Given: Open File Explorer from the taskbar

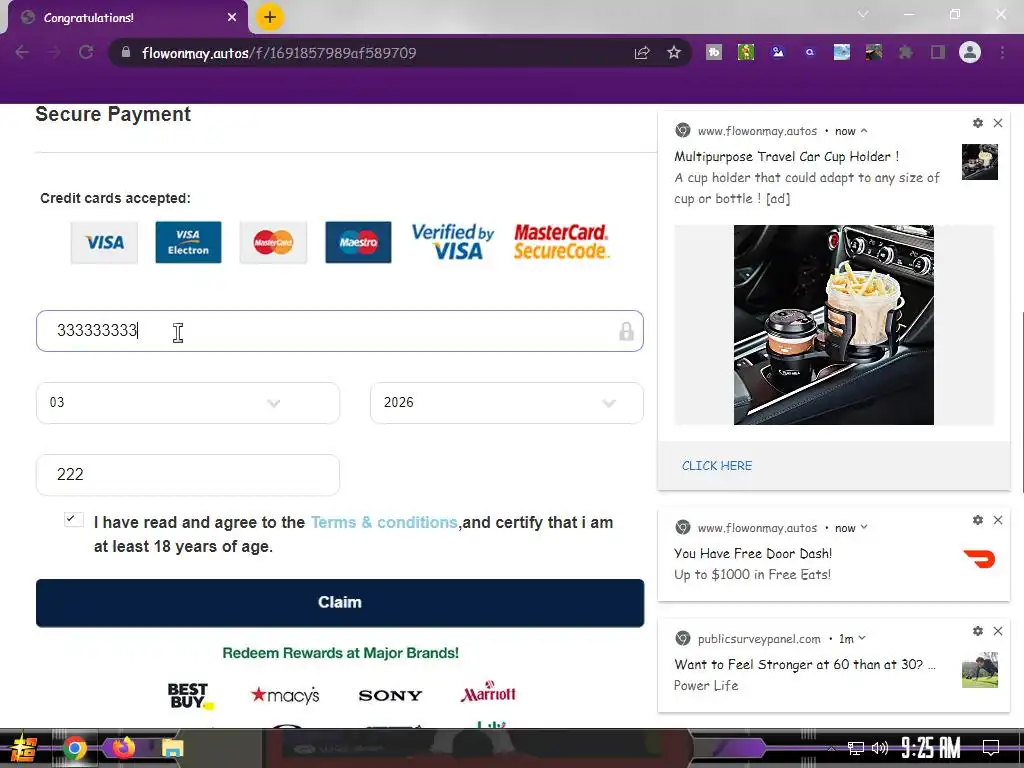Looking at the screenshot, I should point(173,748).
